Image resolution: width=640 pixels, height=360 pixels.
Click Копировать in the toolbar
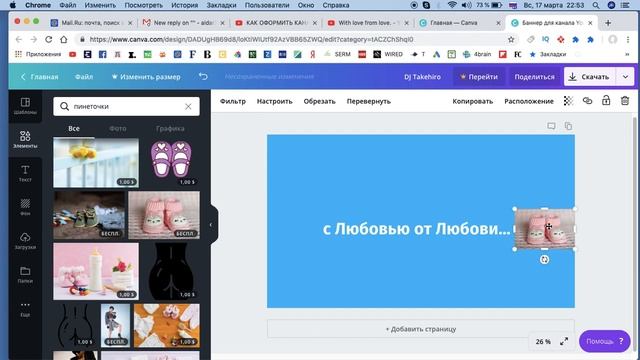tap(473, 101)
